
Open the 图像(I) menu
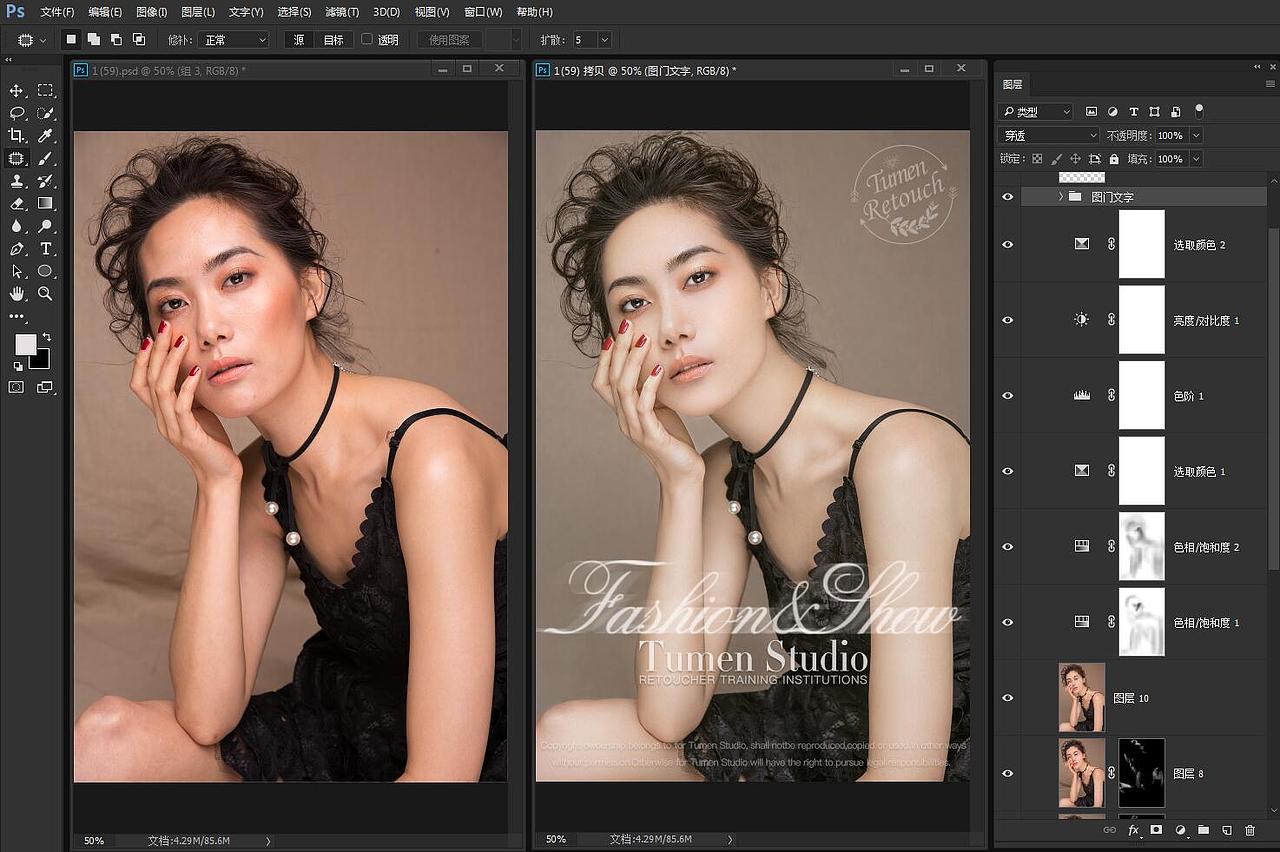click(151, 12)
